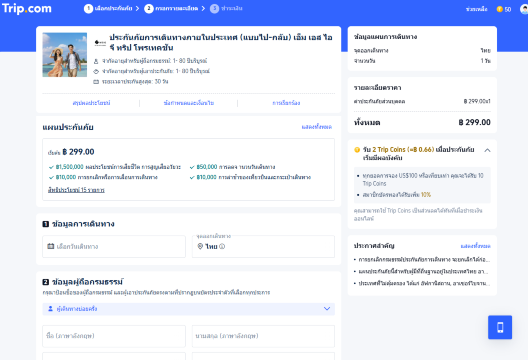This screenshot has width=528, height=360.
Task: Click the travel date selection field
Action: coord(114,247)
